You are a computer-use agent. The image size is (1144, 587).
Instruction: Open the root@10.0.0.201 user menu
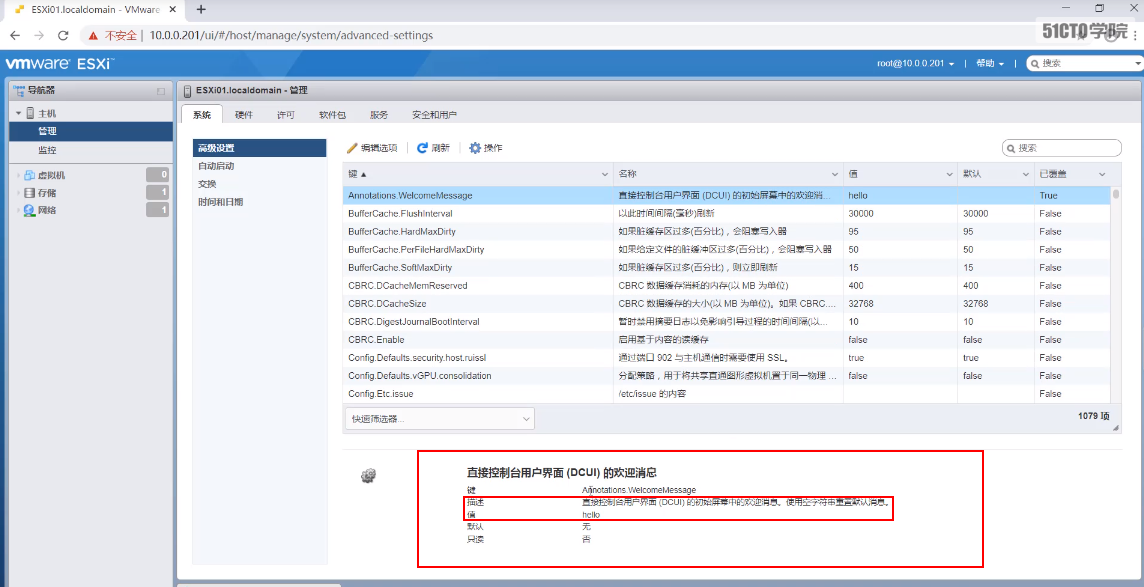(x=916, y=63)
